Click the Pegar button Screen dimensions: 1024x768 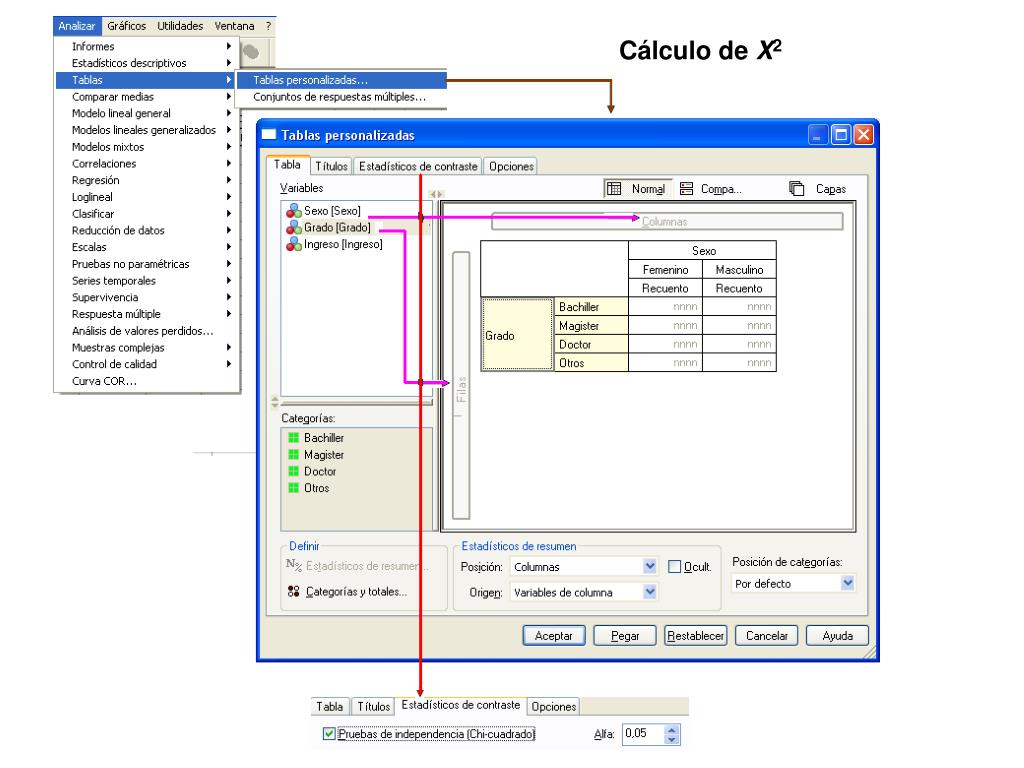pyautogui.click(x=625, y=635)
